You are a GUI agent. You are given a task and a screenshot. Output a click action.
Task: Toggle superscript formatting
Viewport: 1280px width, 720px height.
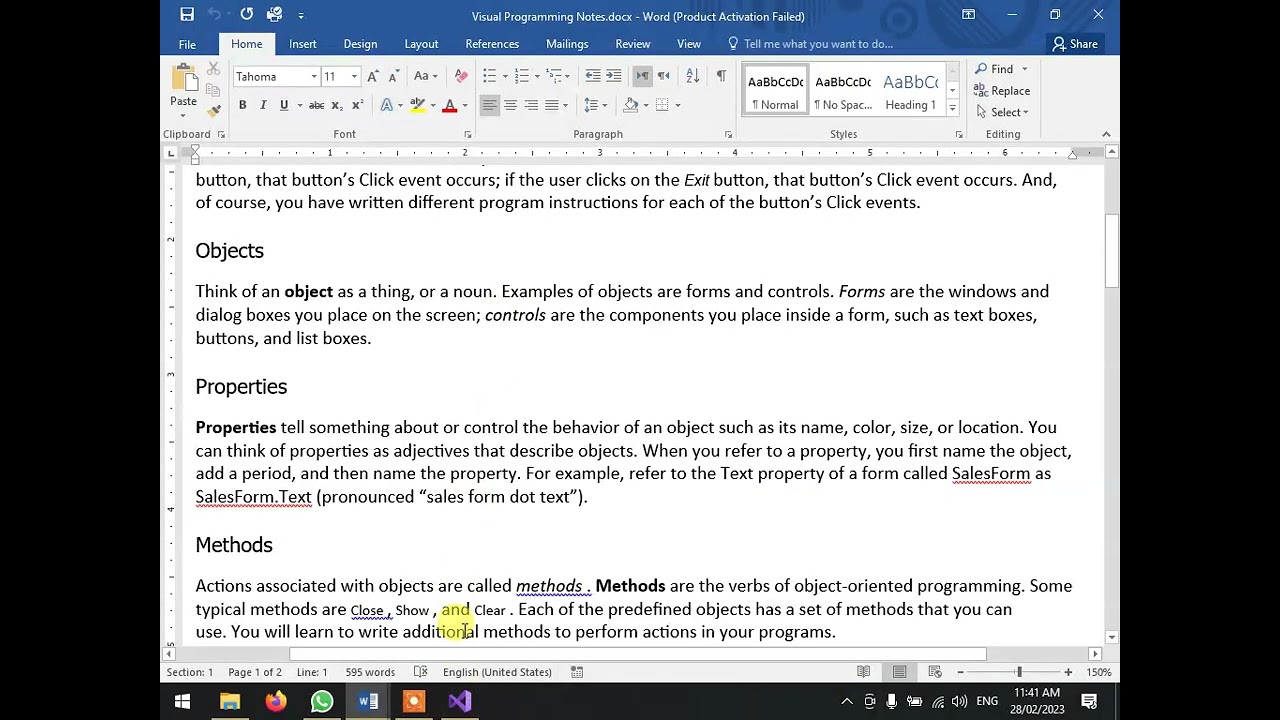pos(357,105)
